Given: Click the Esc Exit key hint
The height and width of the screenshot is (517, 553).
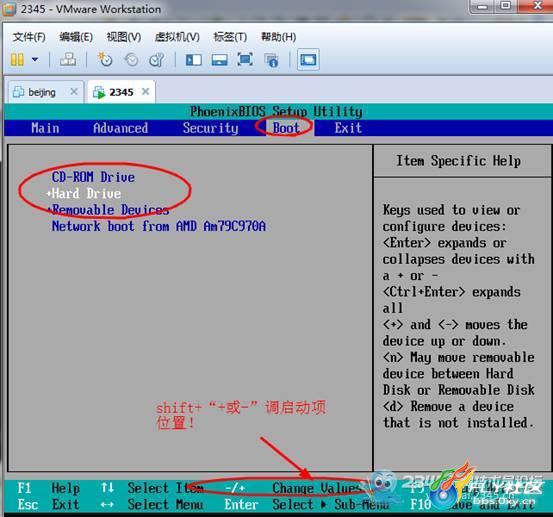Looking at the screenshot, I should [x=48, y=504].
